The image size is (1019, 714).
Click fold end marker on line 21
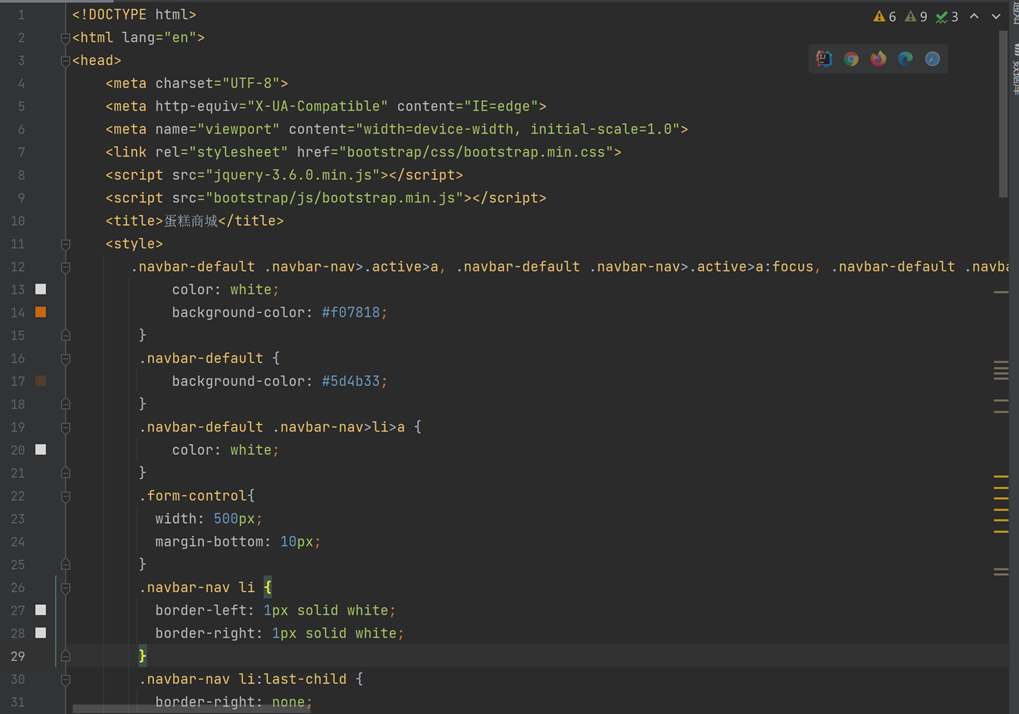(x=65, y=472)
